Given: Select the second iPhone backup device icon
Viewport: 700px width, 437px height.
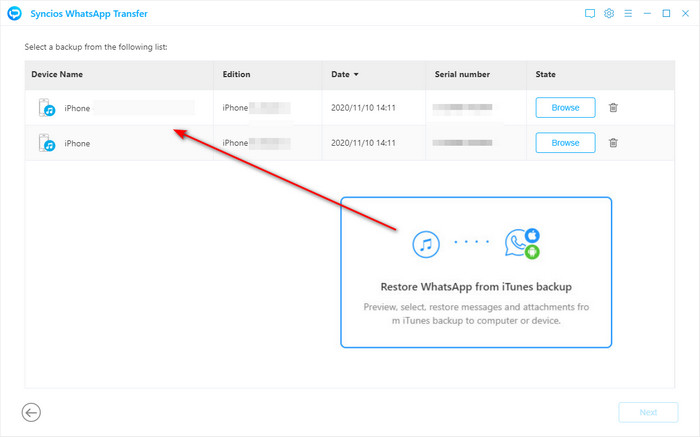Looking at the screenshot, I should coord(47,143).
